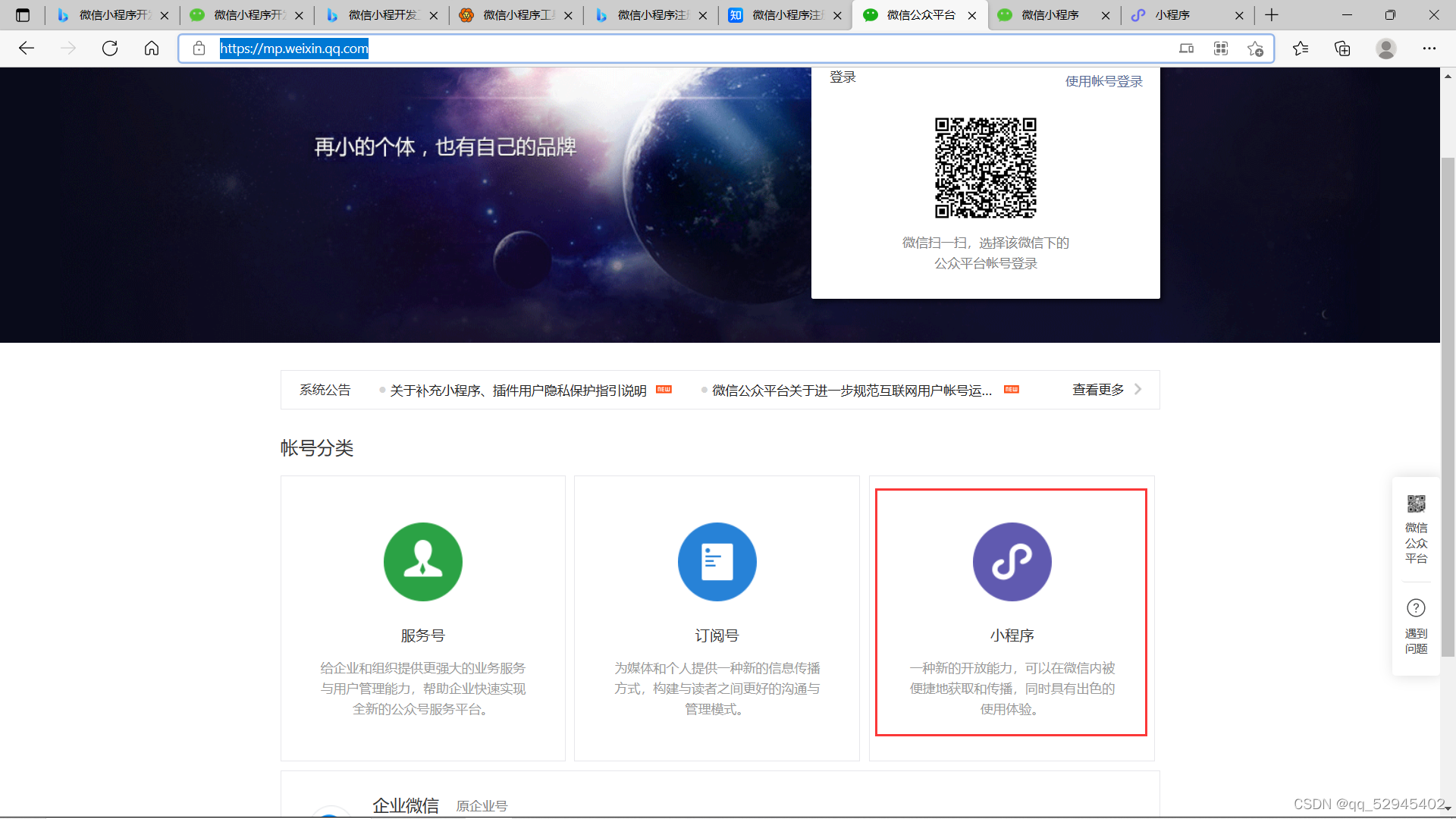Open the 订阅号 title text
1456x819 pixels.
[x=717, y=635]
